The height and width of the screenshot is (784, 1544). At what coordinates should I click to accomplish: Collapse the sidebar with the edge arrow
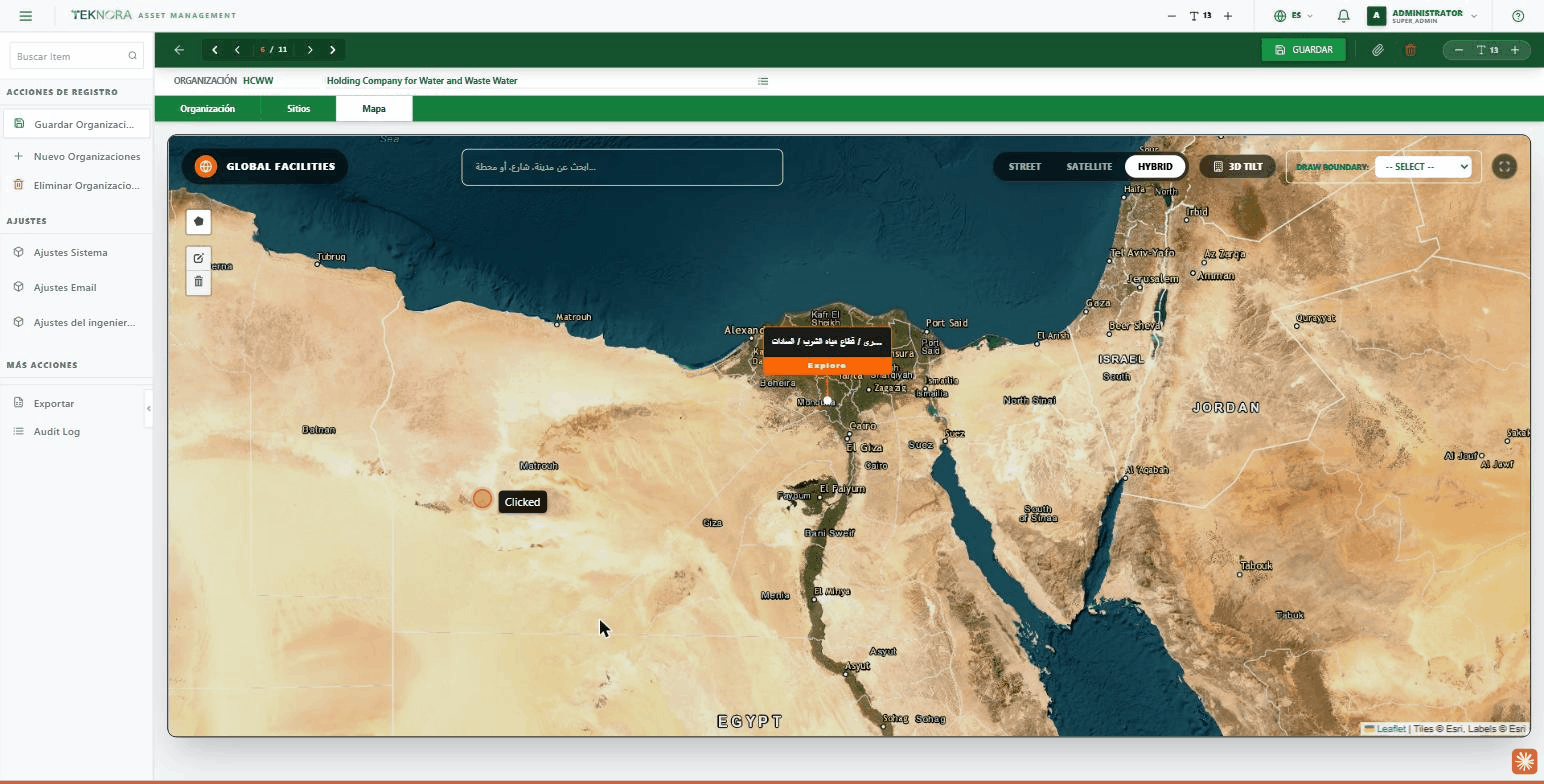pos(148,408)
